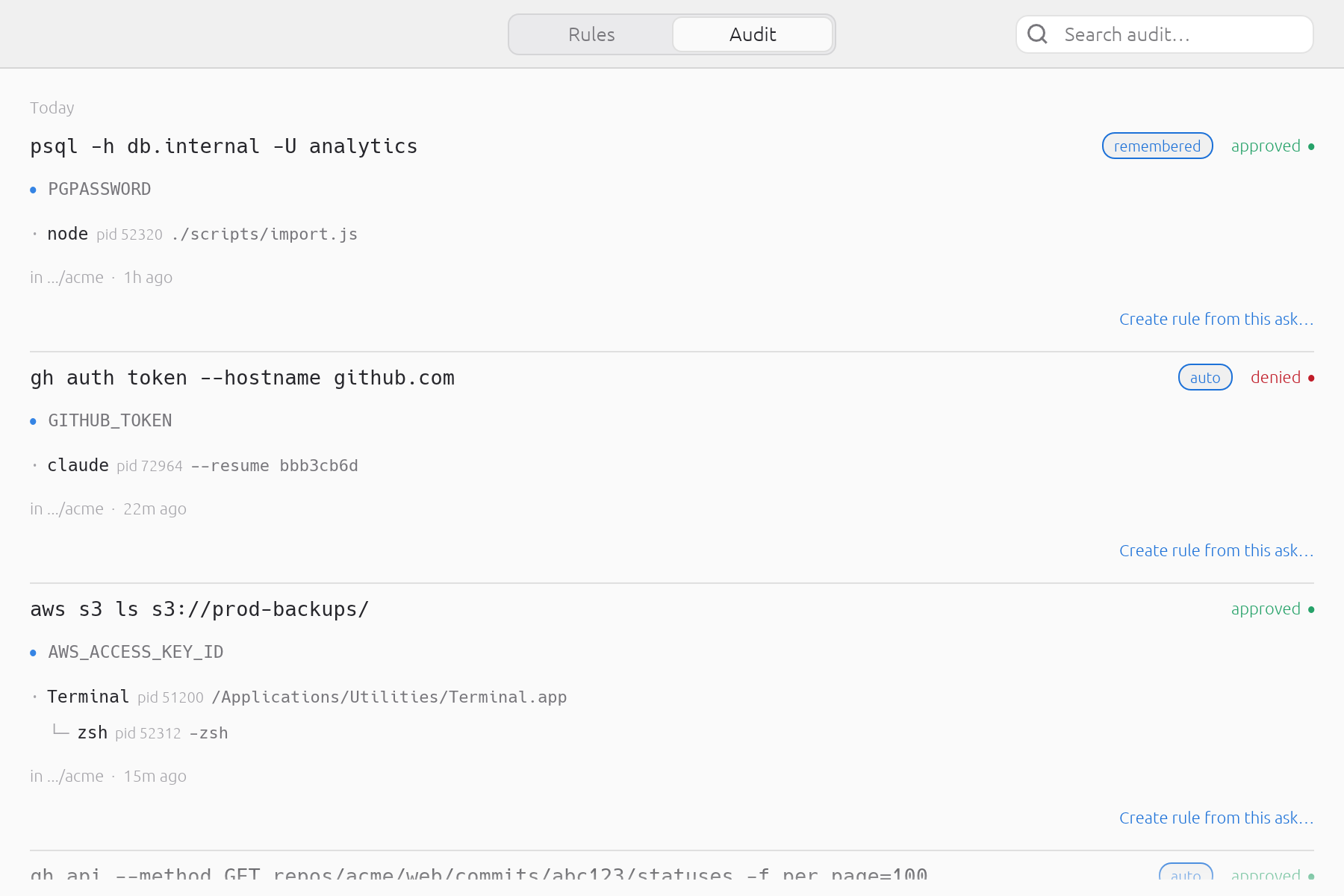Image resolution: width=1344 pixels, height=896 pixels.
Task: Click the approved status on aws s3 entry
Action: (x=1273, y=609)
